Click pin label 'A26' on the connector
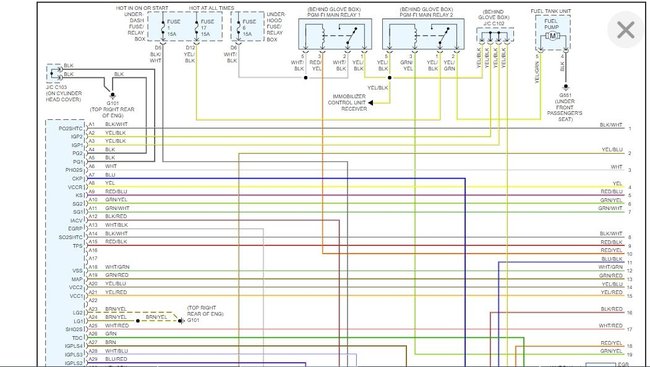 (x=93, y=334)
